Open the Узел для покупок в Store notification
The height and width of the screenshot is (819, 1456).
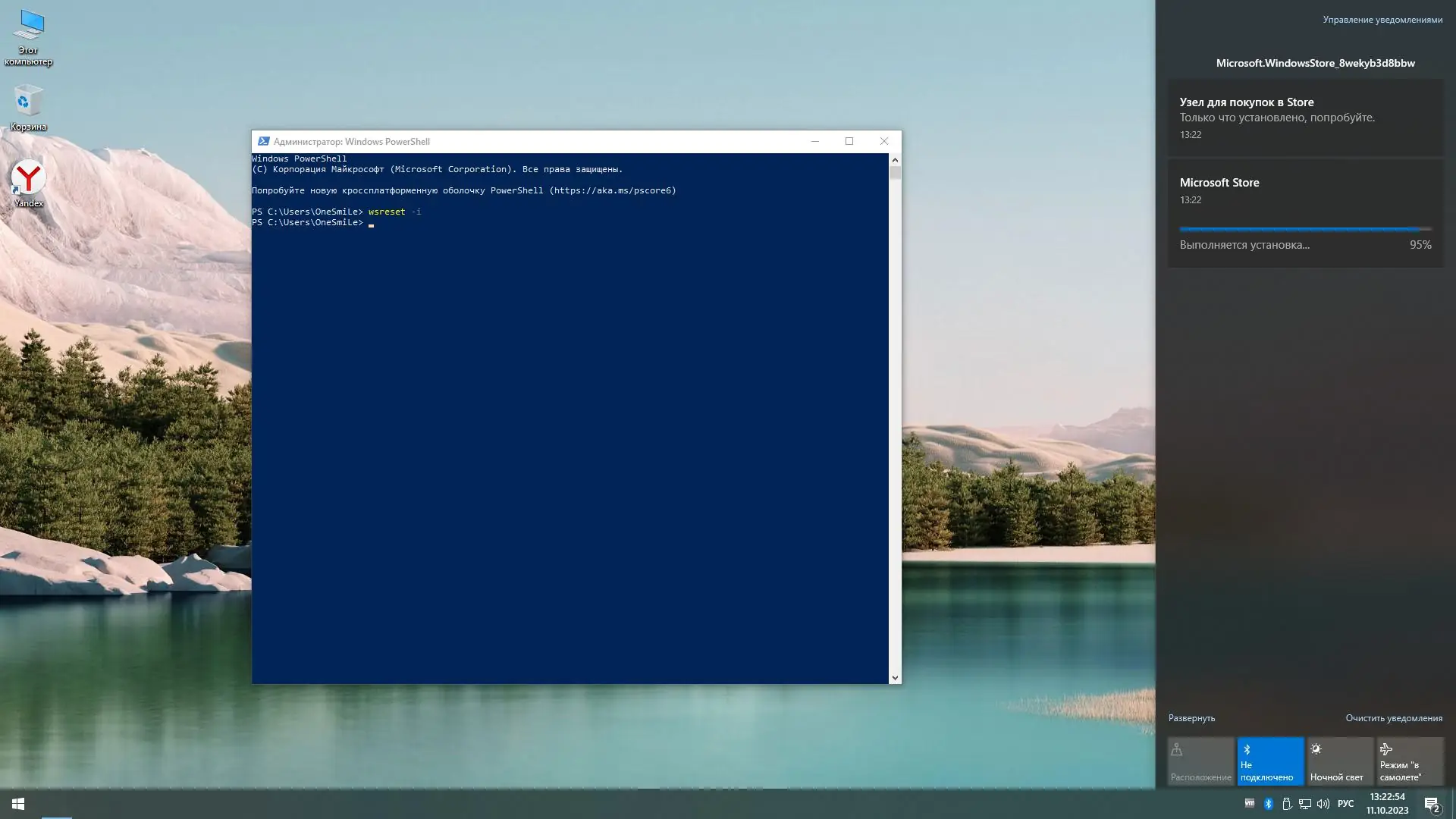point(1304,118)
